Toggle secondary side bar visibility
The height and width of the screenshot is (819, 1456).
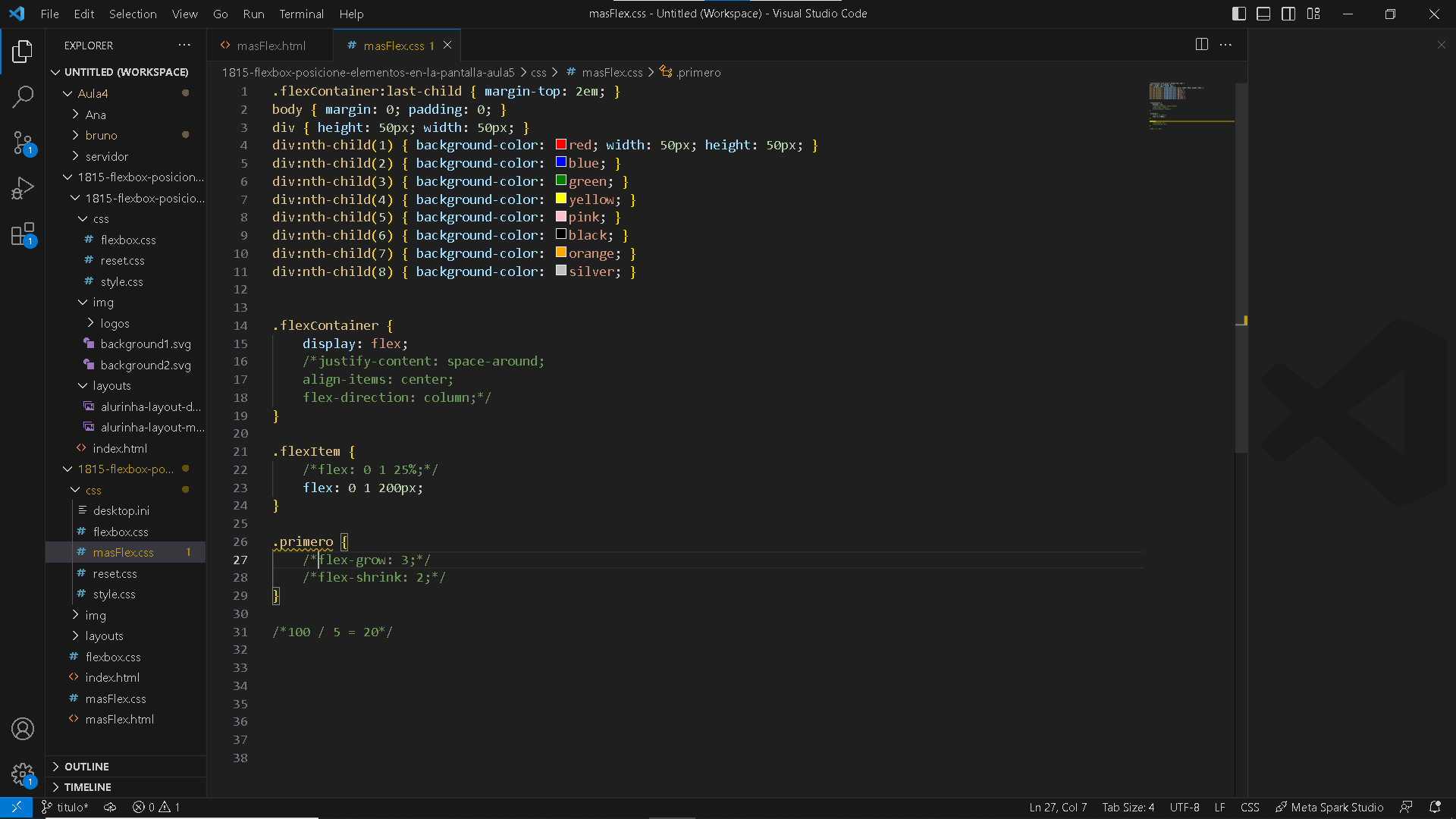click(1288, 14)
